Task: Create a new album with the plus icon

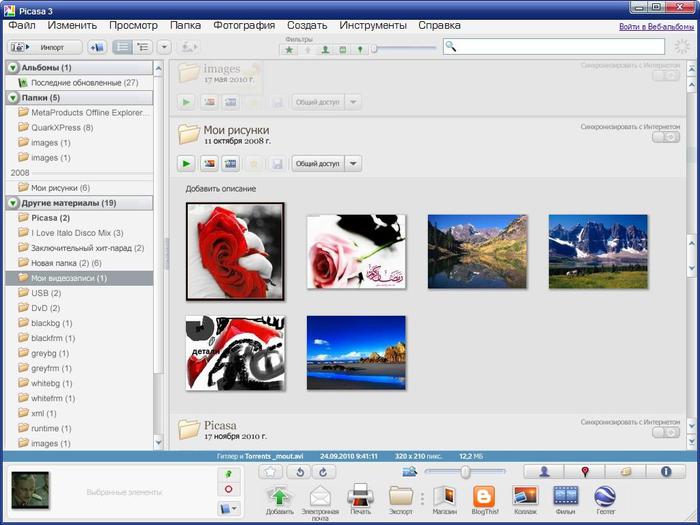Action: coord(97,47)
